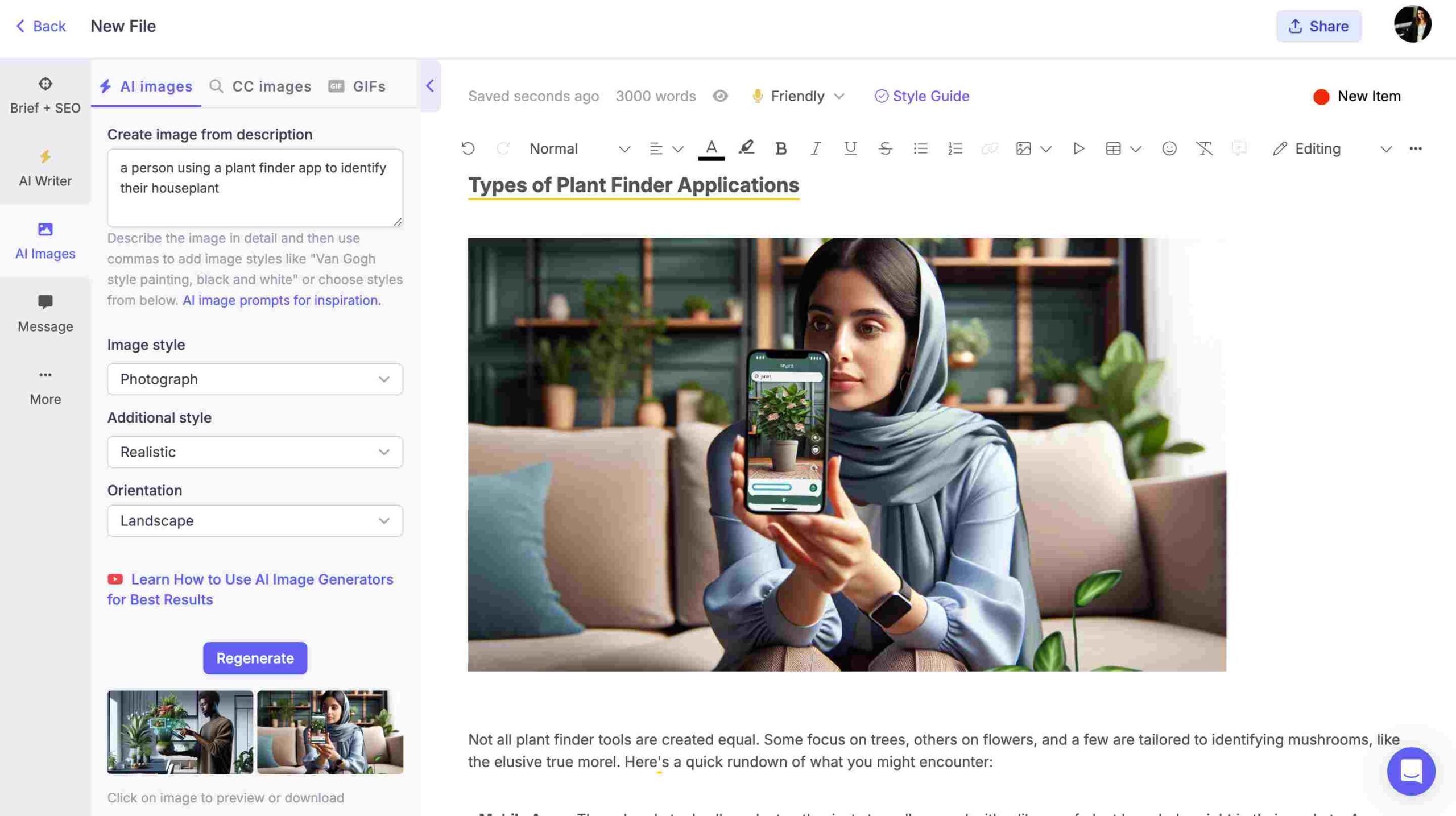
Task: Open AI image prompts for inspiration link
Action: (280, 299)
